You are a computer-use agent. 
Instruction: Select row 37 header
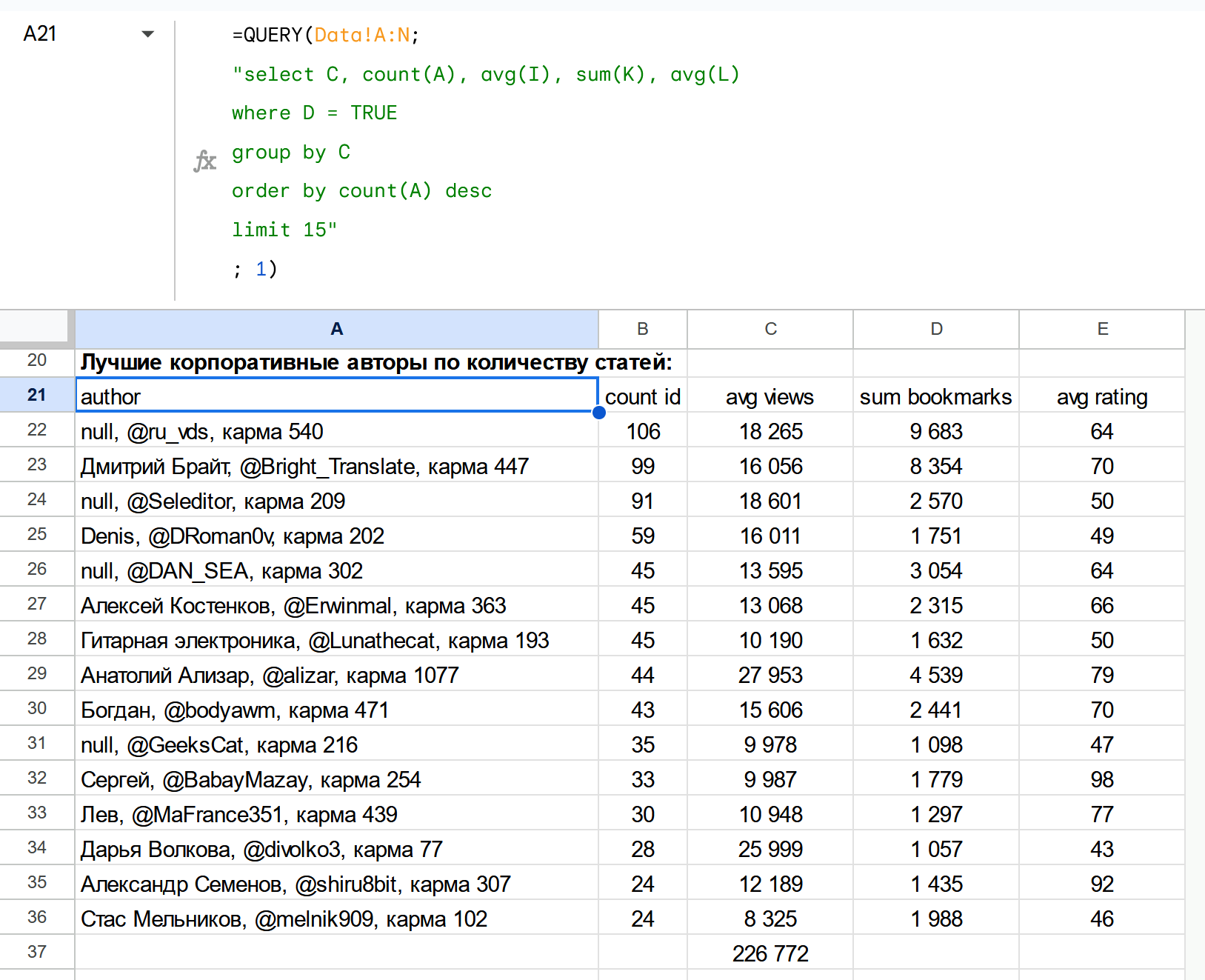pyautogui.click(x=37, y=952)
